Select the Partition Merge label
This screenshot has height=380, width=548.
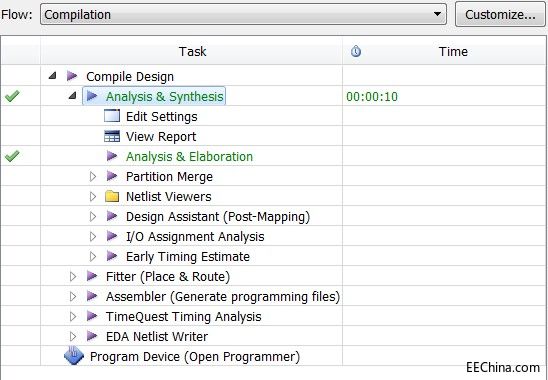coord(169,177)
